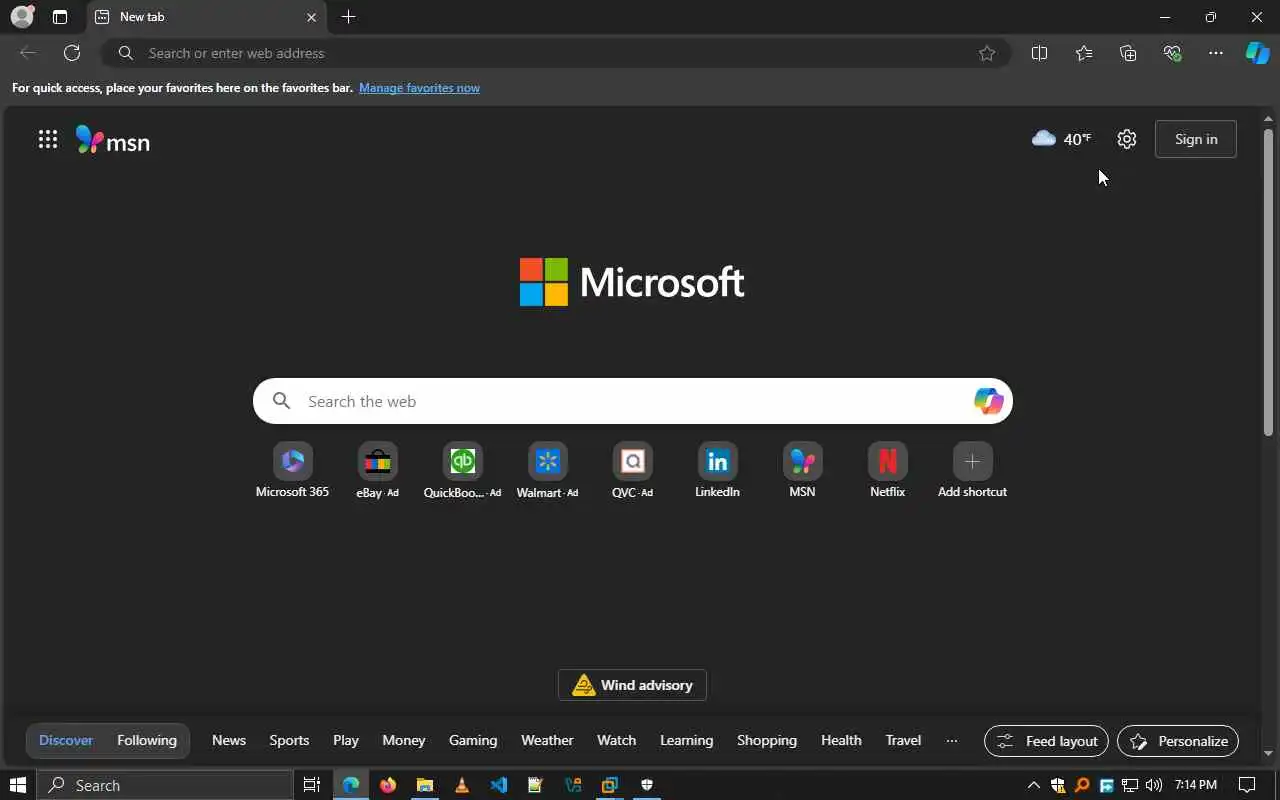Open the MSN shortcut tile
The height and width of the screenshot is (800, 1280).
(x=802, y=470)
